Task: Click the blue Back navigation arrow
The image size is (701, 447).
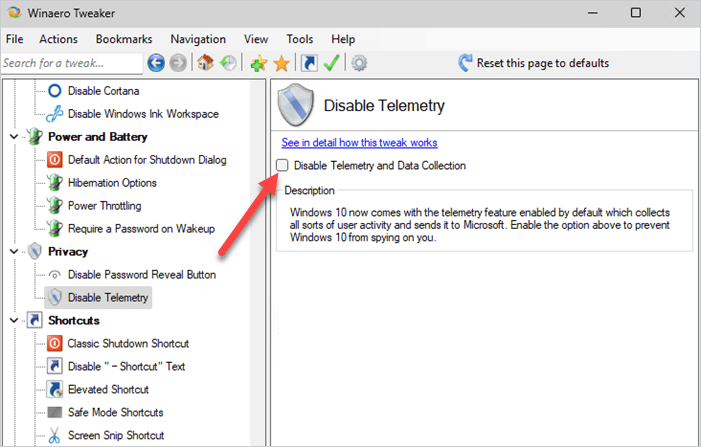Action: [156, 63]
